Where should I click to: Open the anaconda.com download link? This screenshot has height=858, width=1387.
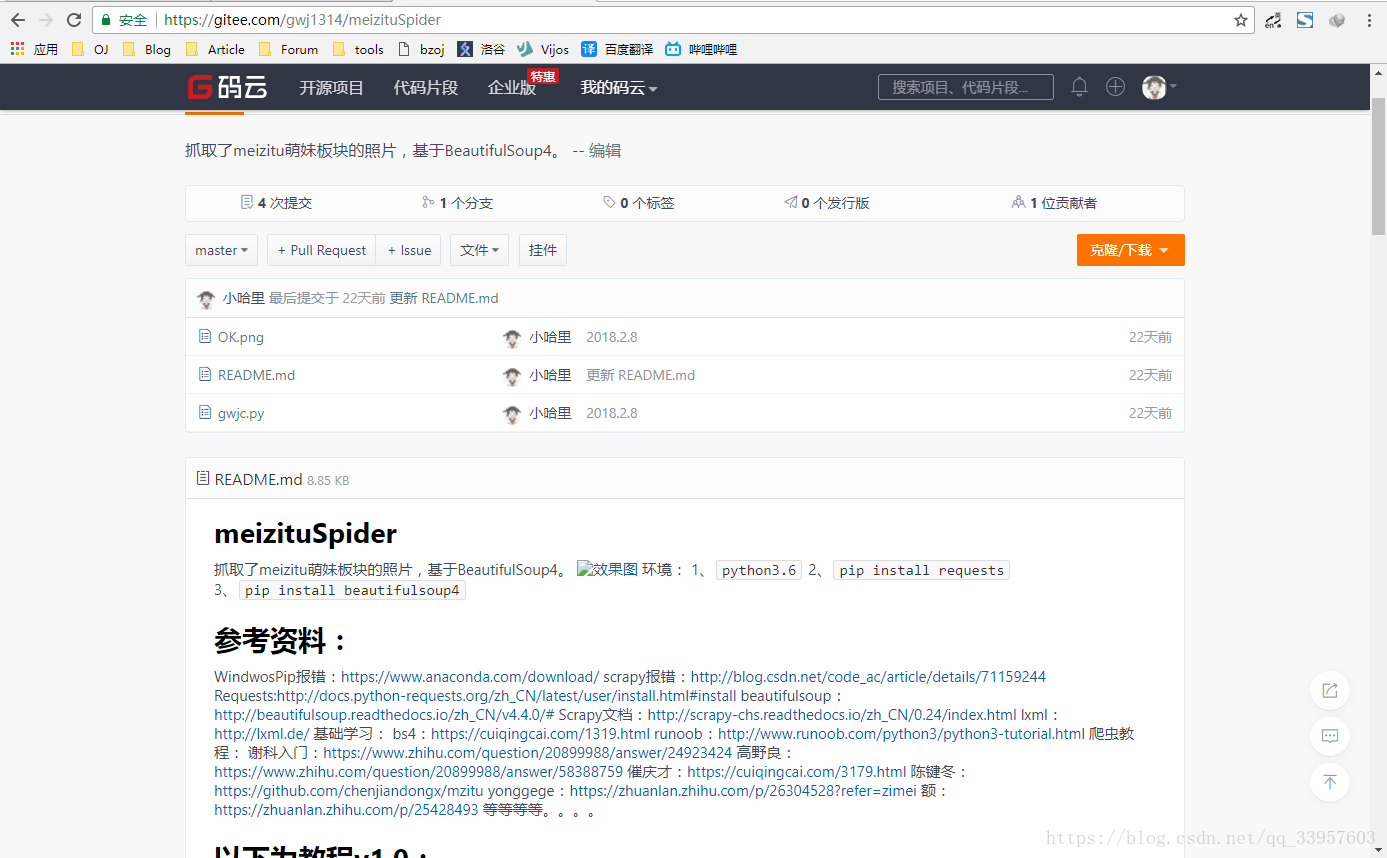(470, 677)
